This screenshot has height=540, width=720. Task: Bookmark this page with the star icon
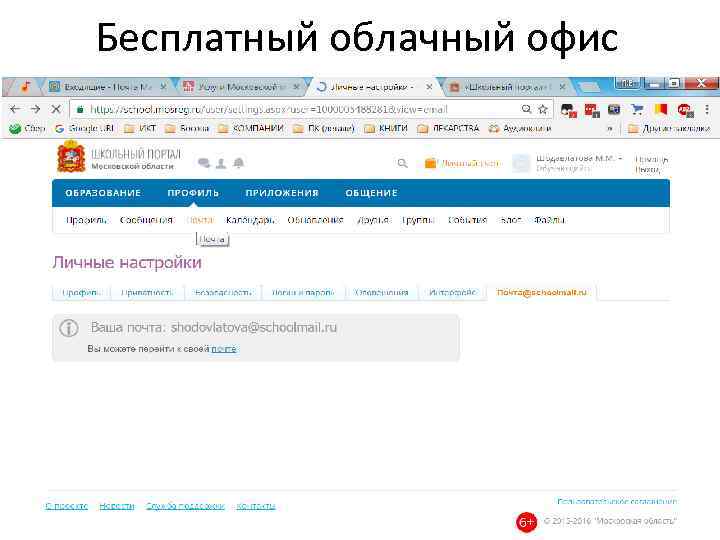coord(543,109)
